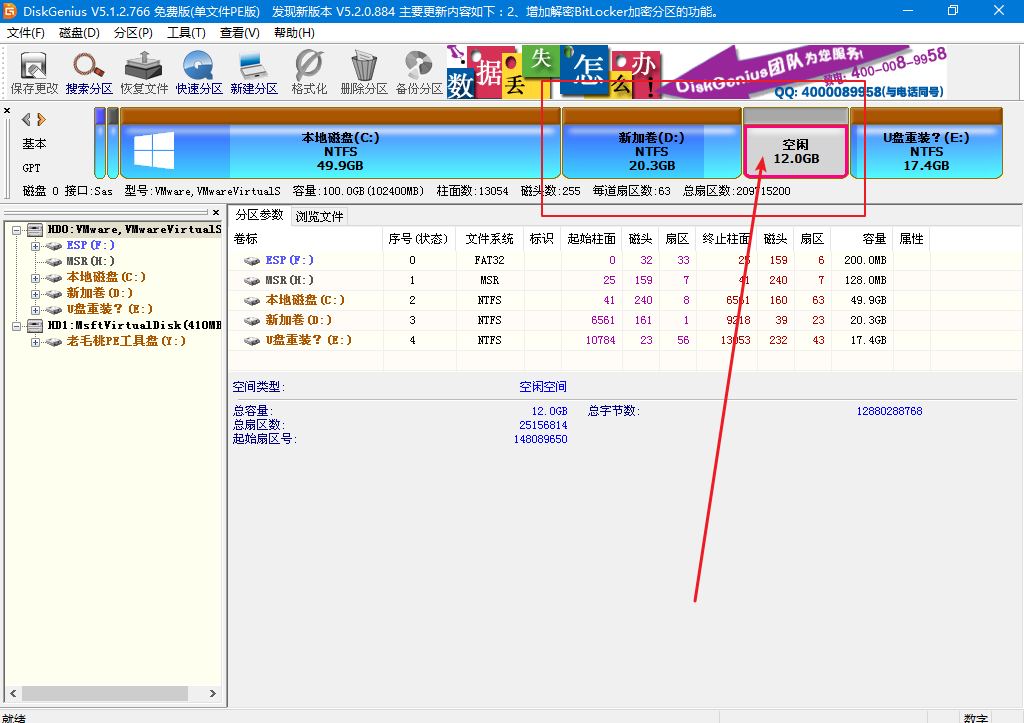
Task: Click the U盘重装?(E:) drive icon in the table
Action: pyautogui.click(x=252, y=340)
